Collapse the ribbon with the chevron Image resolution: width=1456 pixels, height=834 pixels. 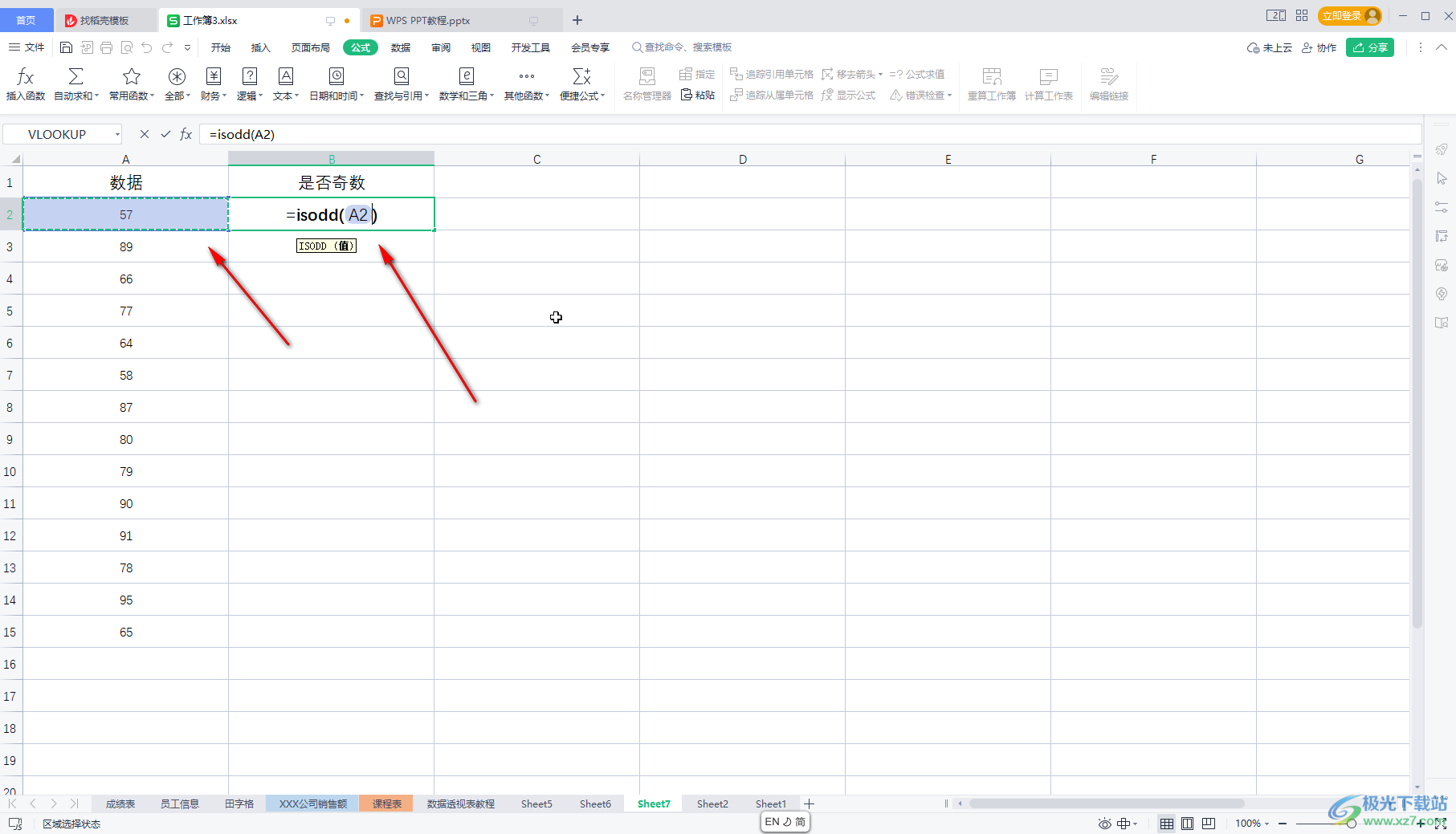1442,47
